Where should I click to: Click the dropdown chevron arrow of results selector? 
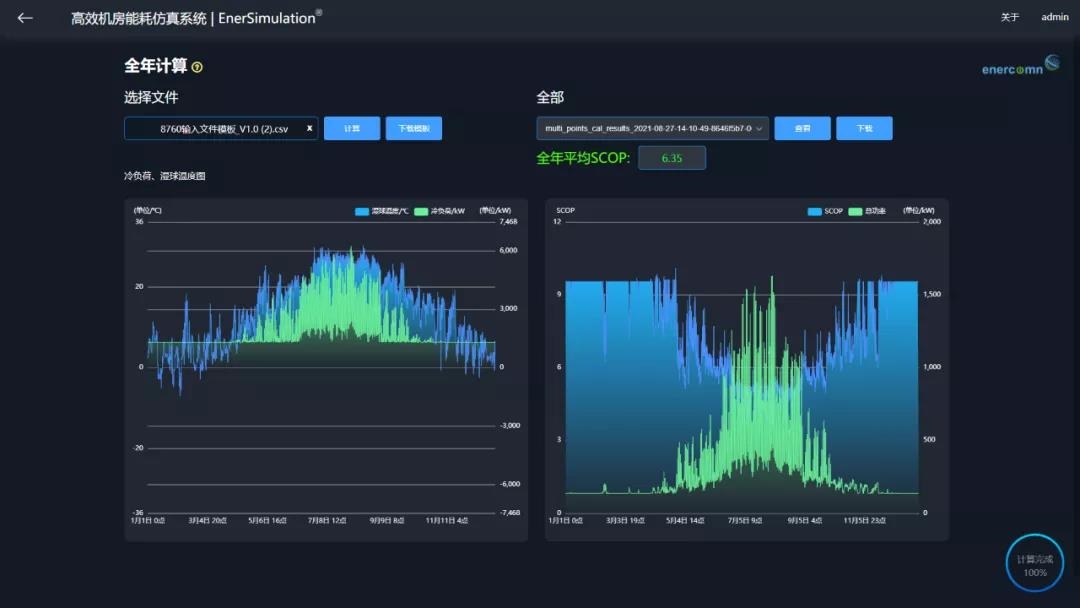coord(759,128)
